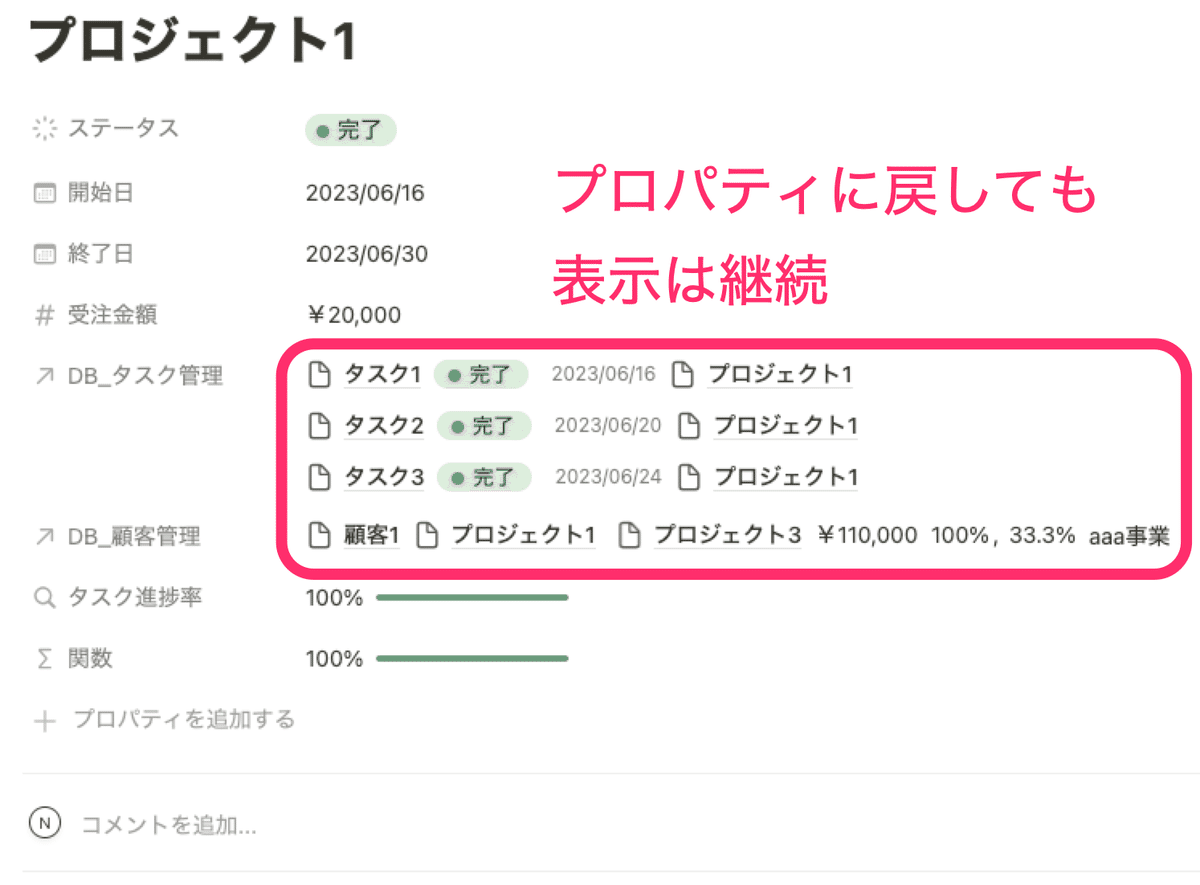Open the タスク1 linked page
Viewport: 1200px width, 885px height.
(x=384, y=374)
